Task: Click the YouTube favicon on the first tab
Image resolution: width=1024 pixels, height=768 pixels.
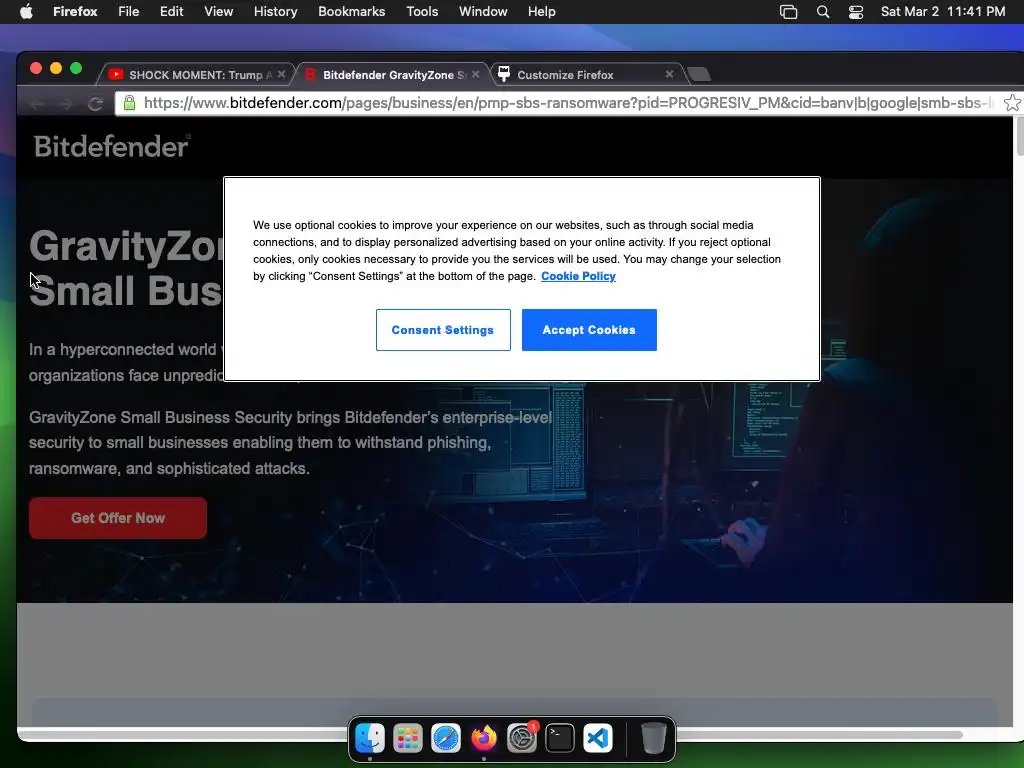Action: (116, 74)
